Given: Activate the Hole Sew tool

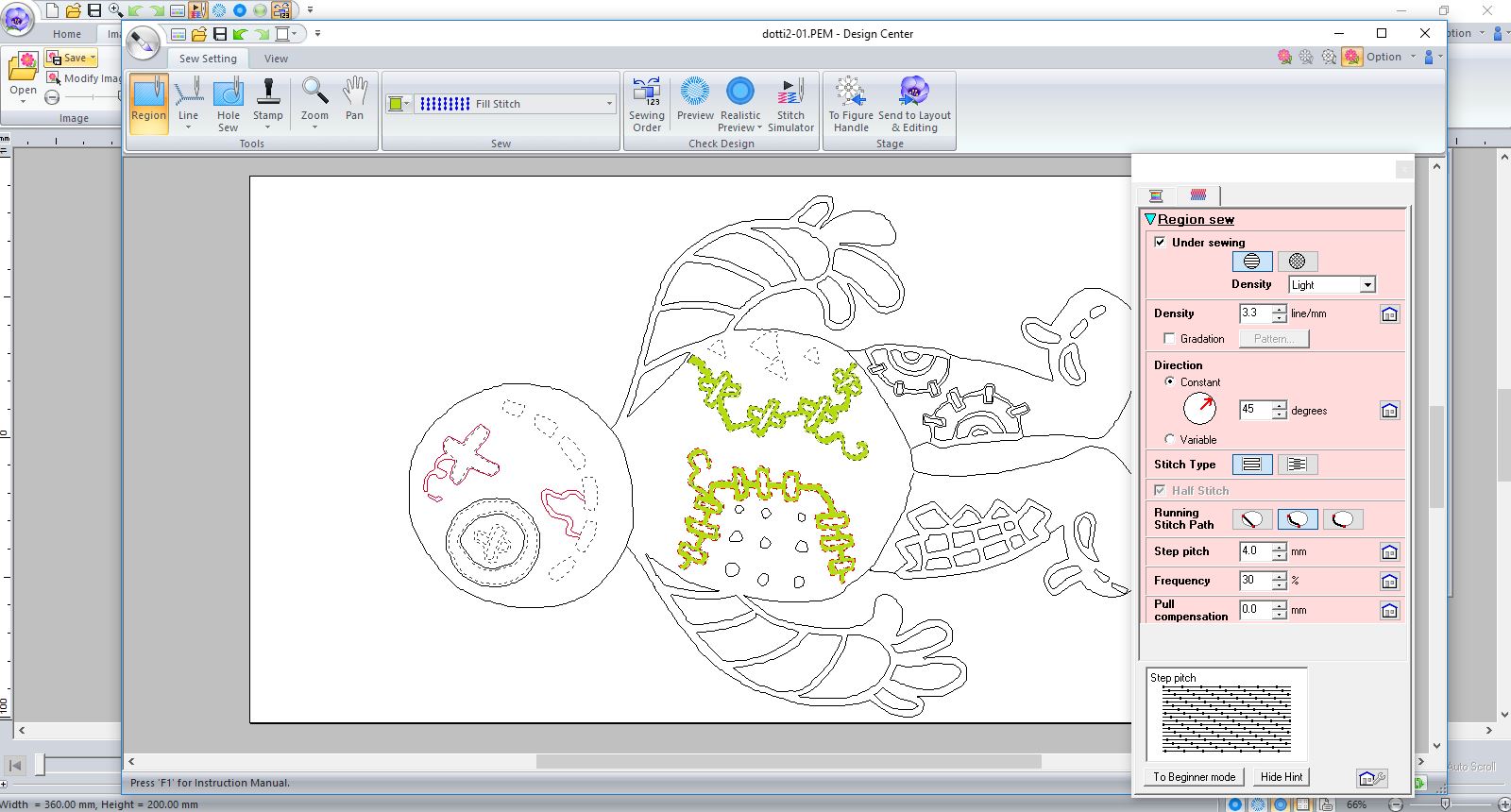Looking at the screenshot, I should [229, 104].
